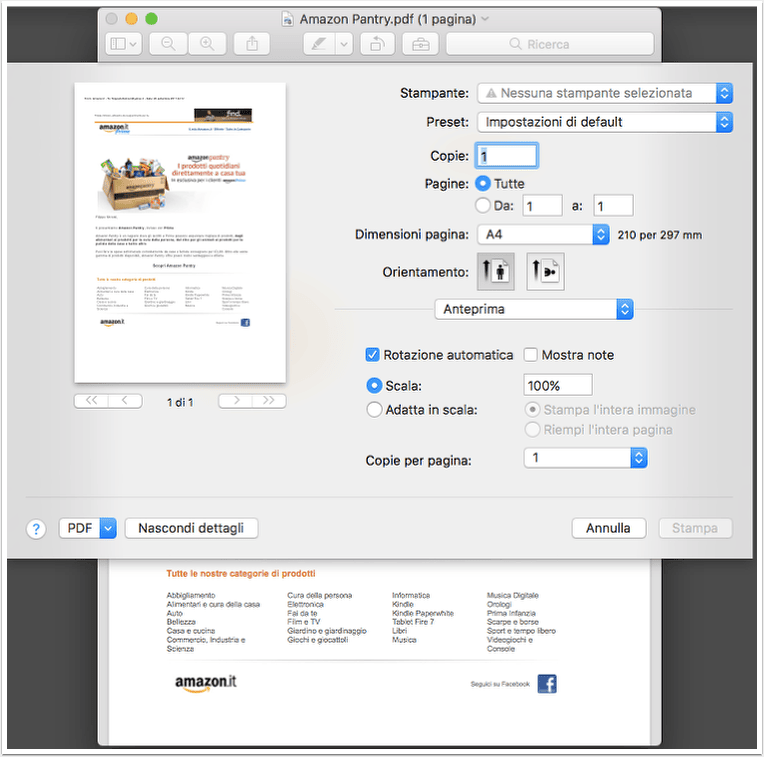764x757 pixels.
Task: Click the Copie number field
Action: pos(507,156)
